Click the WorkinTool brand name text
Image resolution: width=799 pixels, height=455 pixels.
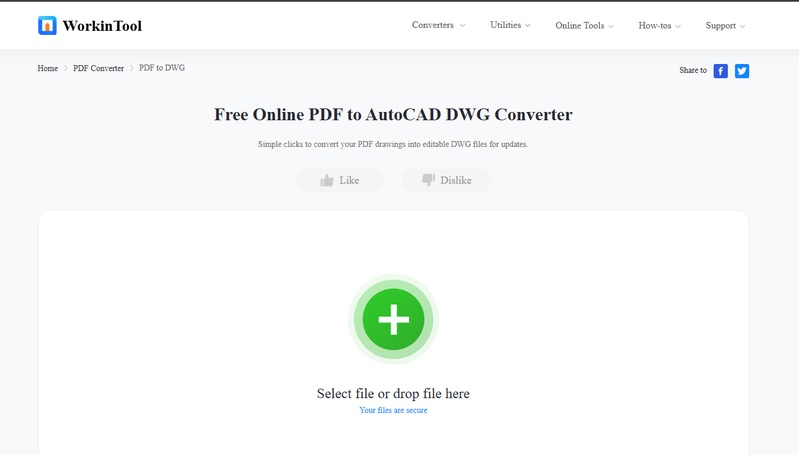click(102, 25)
